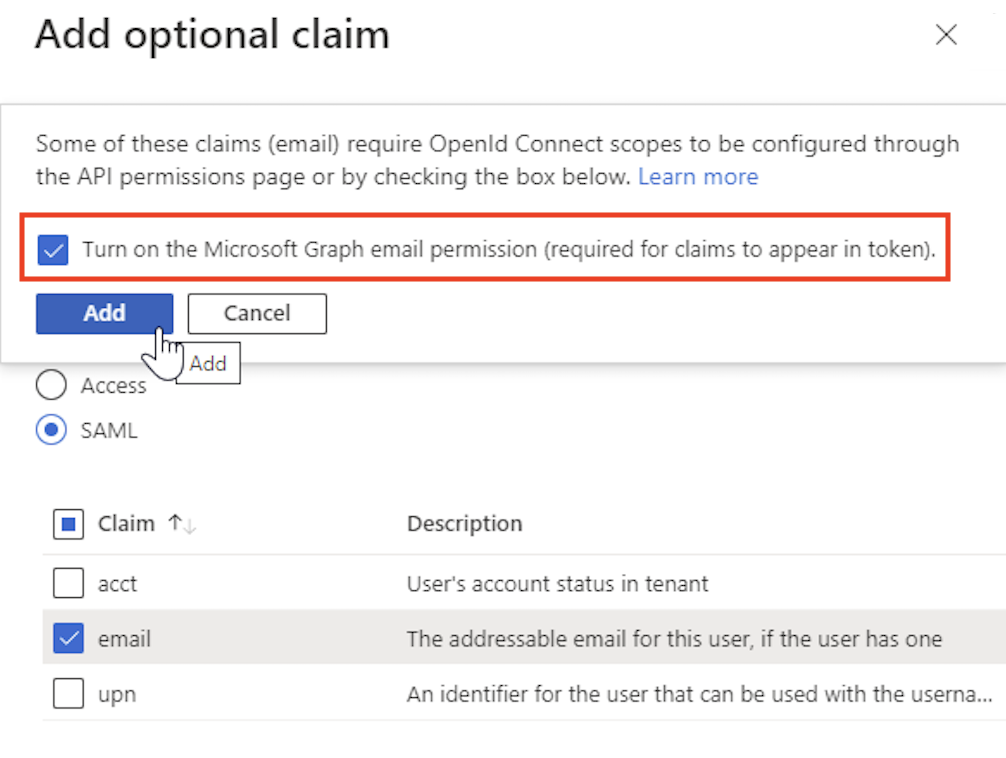This screenshot has width=1006, height=758.
Task: Click the truncated upn description text
Action: click(698, 694)
